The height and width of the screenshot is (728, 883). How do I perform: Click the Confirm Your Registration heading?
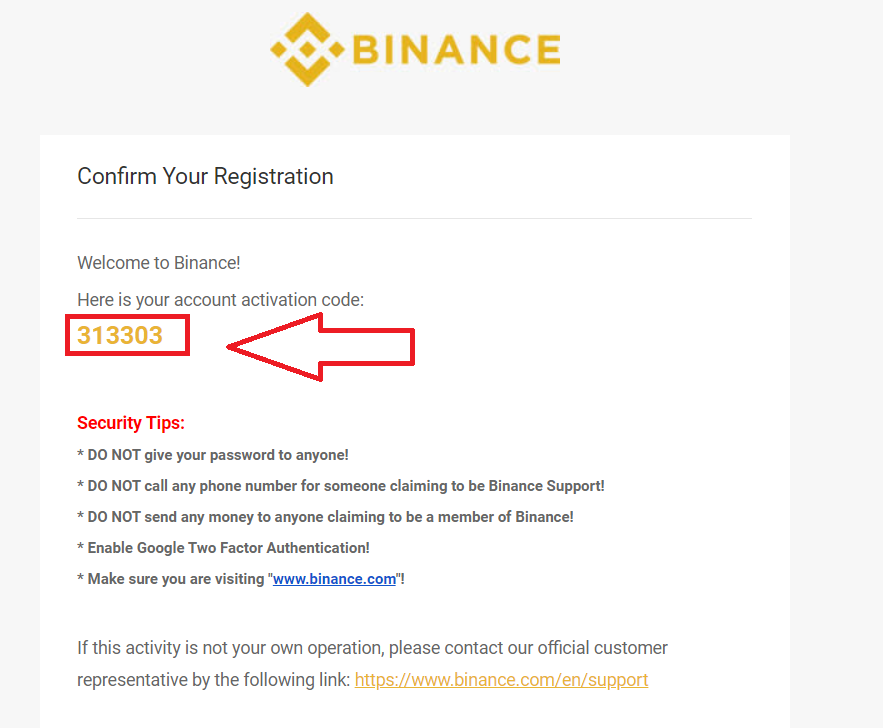click(x=205, y=177)
